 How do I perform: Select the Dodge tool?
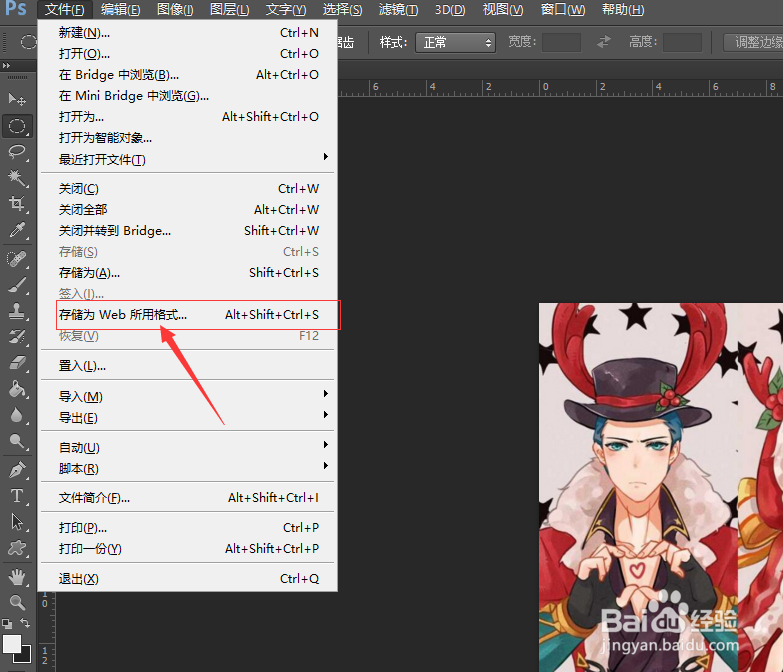tap(17, 441)
